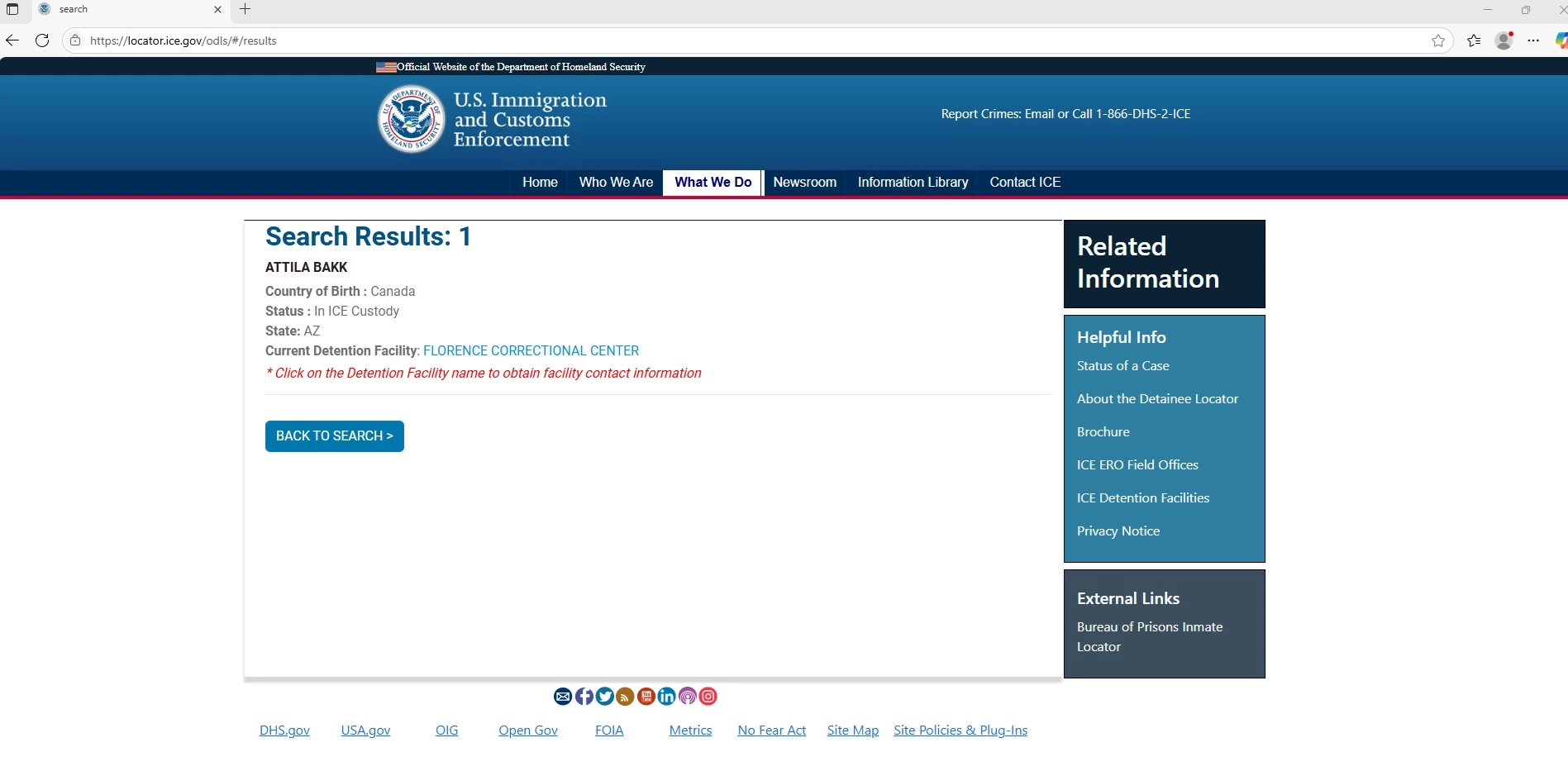Image resolution: width=1568 pixels, height=771 pixels.
Task: Close the search tab
Action: [217, 10]
